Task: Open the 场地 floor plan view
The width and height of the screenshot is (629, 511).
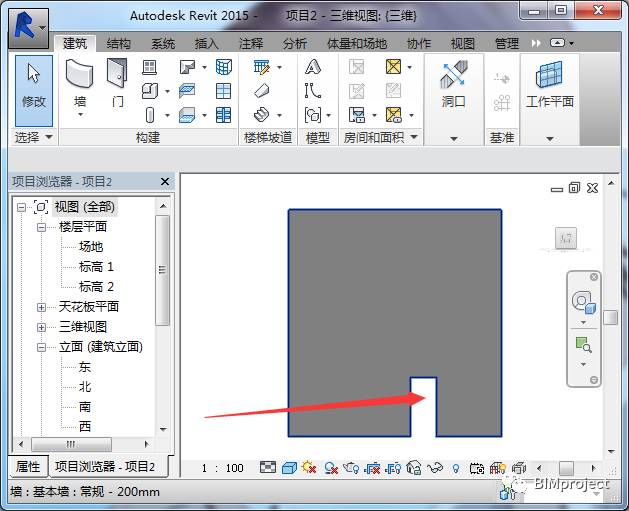Action: [91, 247]
